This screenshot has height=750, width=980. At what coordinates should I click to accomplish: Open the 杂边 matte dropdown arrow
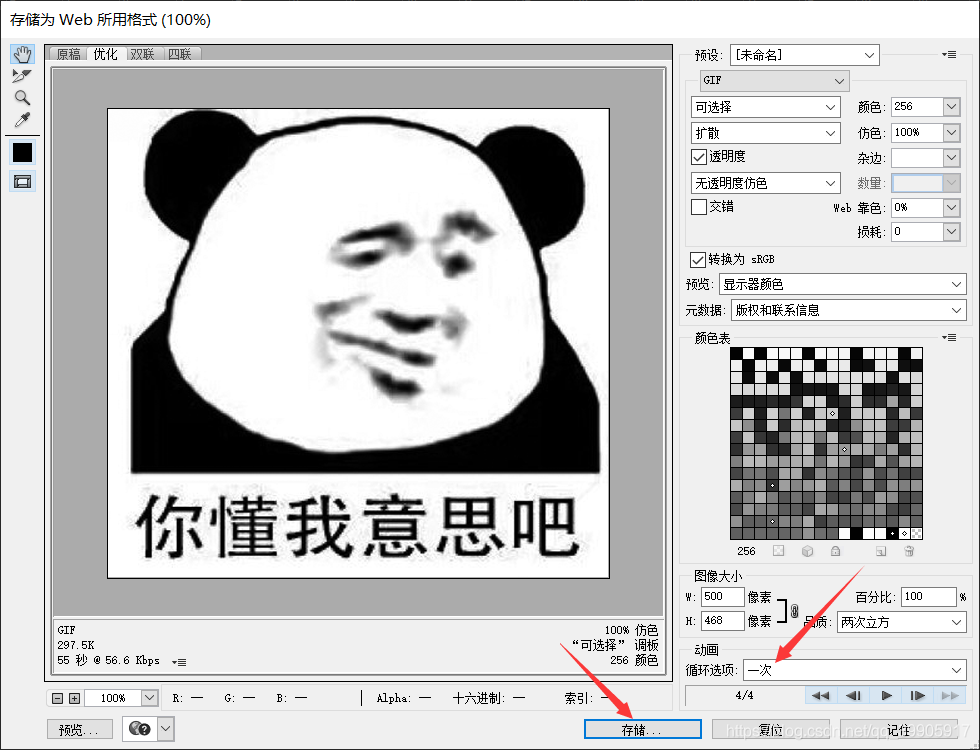coord(951,158)
